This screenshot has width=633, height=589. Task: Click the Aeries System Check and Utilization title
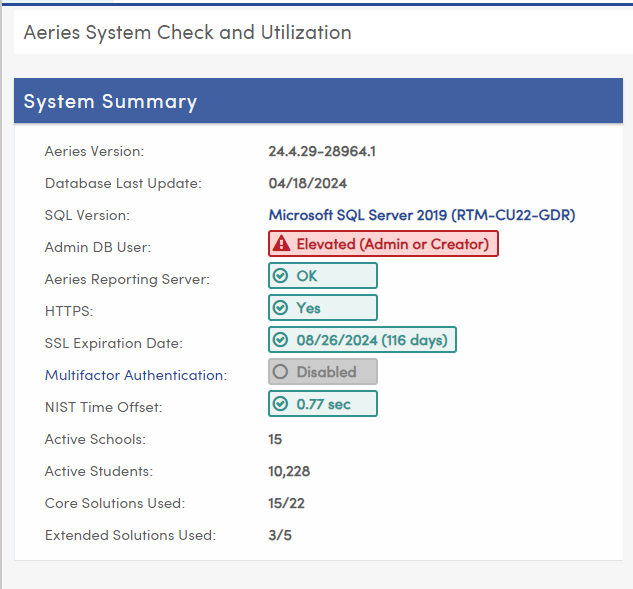click(187, 32)
